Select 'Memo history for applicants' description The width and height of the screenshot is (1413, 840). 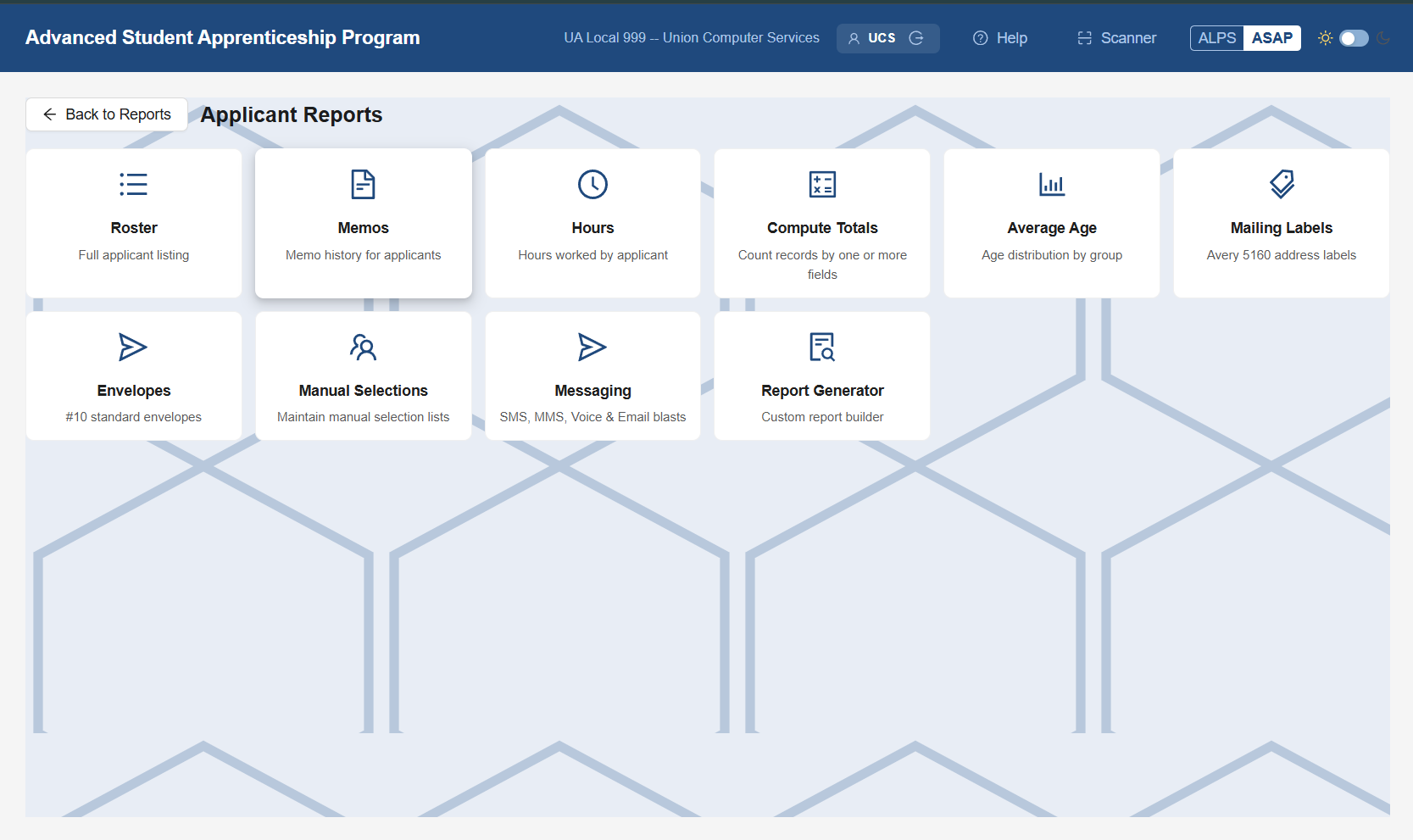click(364, 255)
